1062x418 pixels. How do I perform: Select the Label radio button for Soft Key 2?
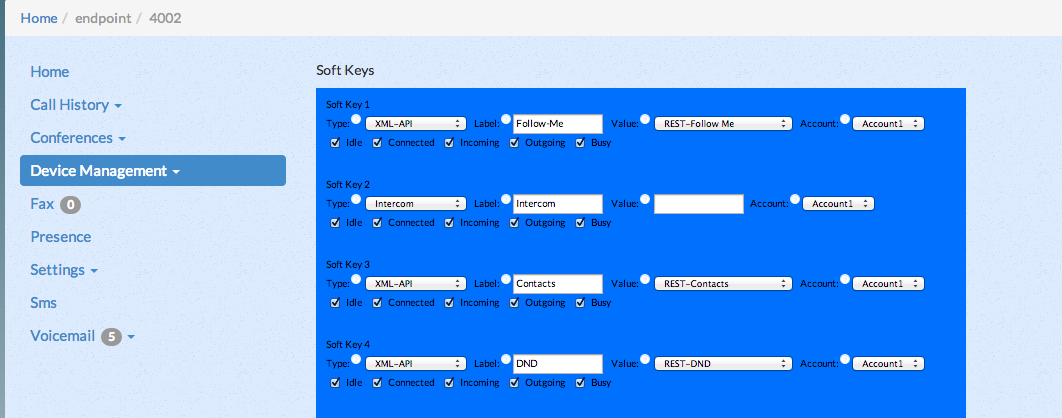506,199
